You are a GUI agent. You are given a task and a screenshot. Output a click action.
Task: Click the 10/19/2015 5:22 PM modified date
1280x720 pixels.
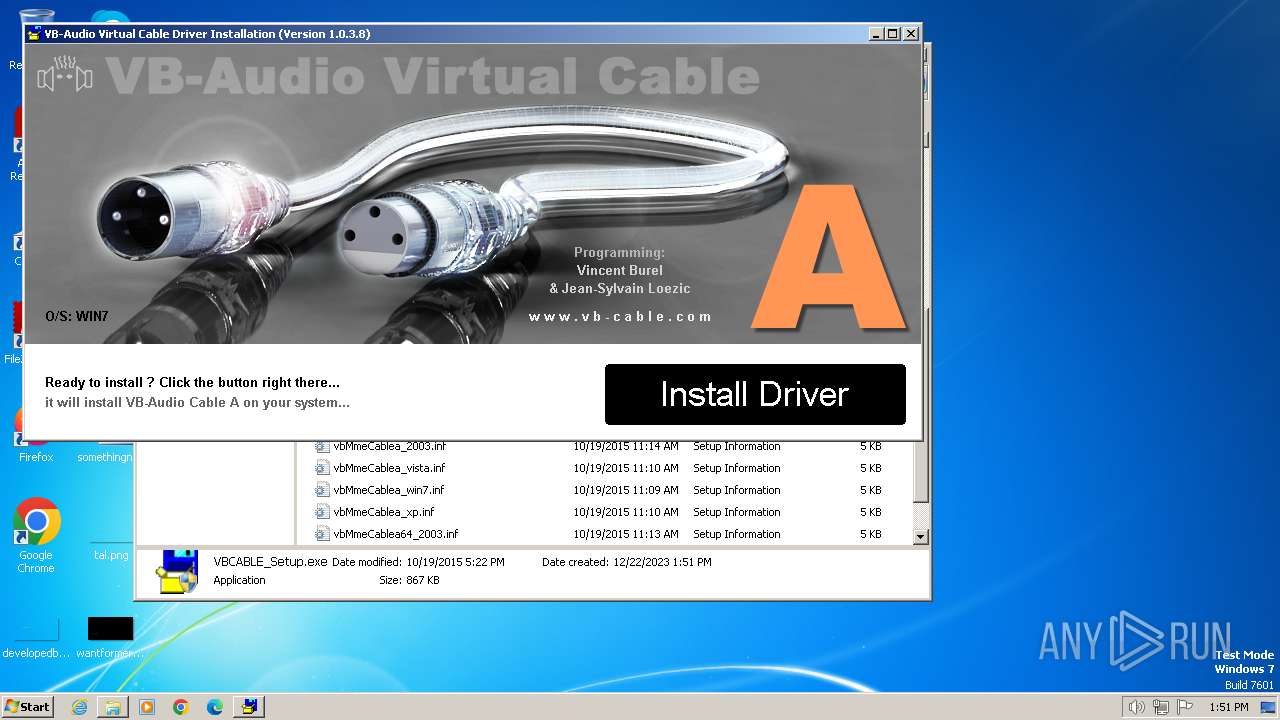pos(455,562)
